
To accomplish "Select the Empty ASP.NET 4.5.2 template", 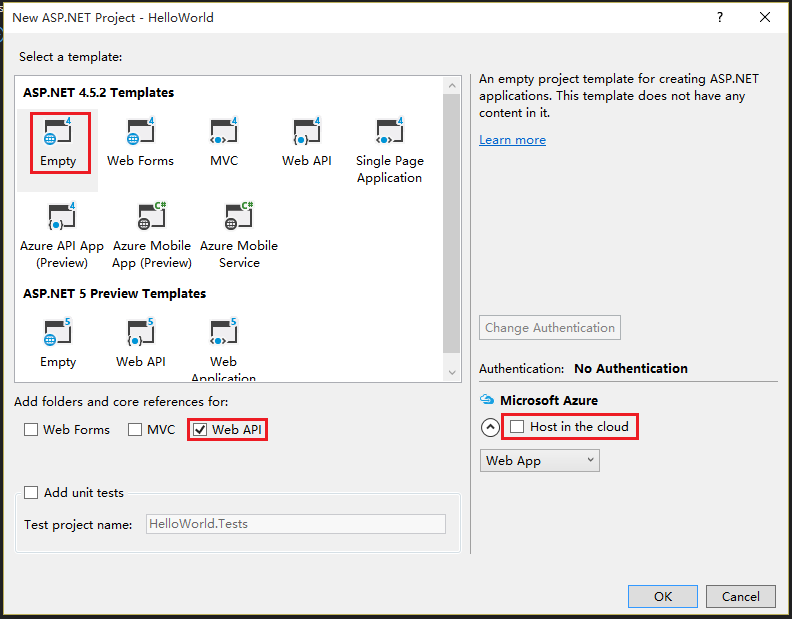I will pyautogui.click(x=58, y=141).
